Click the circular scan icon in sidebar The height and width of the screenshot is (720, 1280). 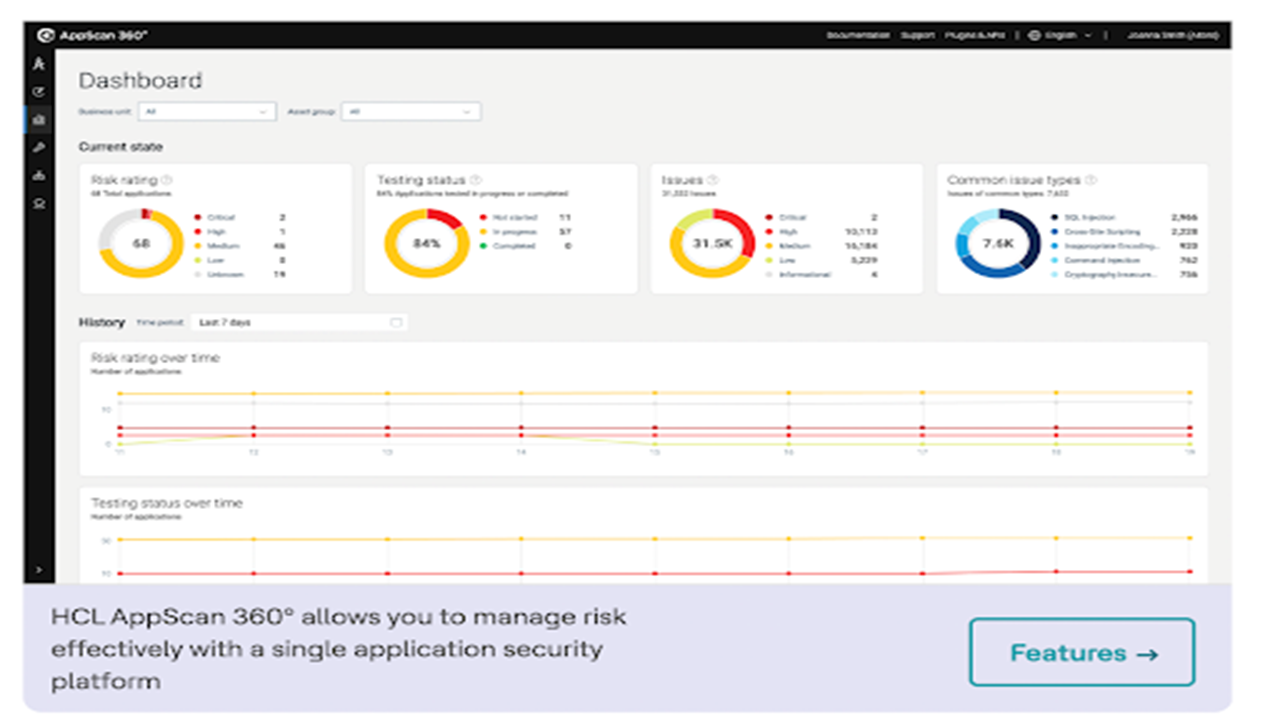(38, 92)
